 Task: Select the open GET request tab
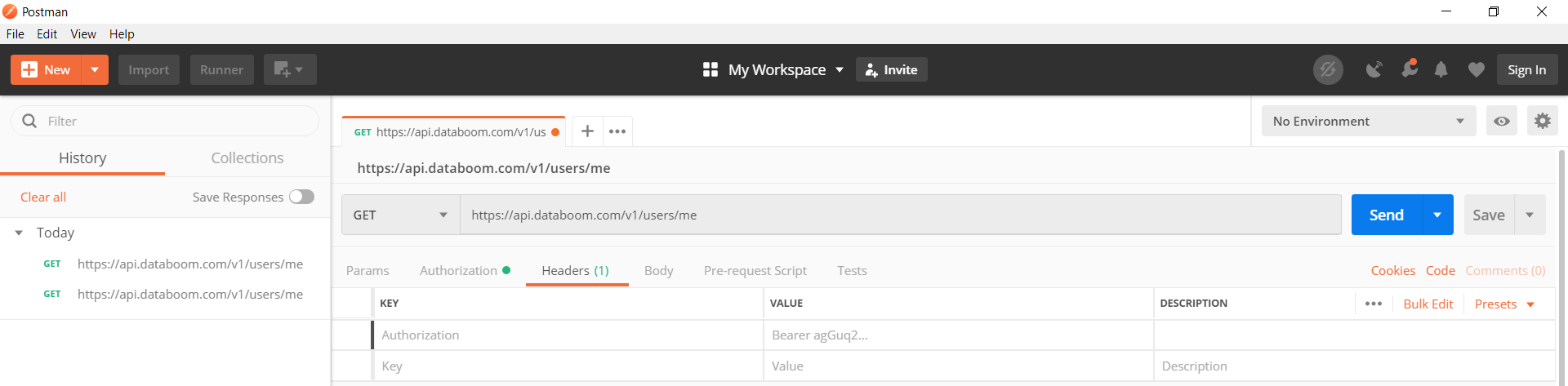(x=454, y=132)
